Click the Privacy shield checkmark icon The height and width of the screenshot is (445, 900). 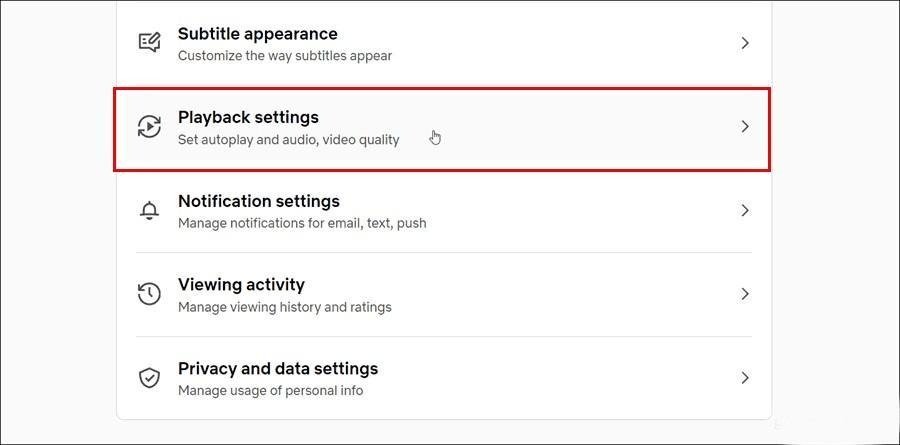149,378
